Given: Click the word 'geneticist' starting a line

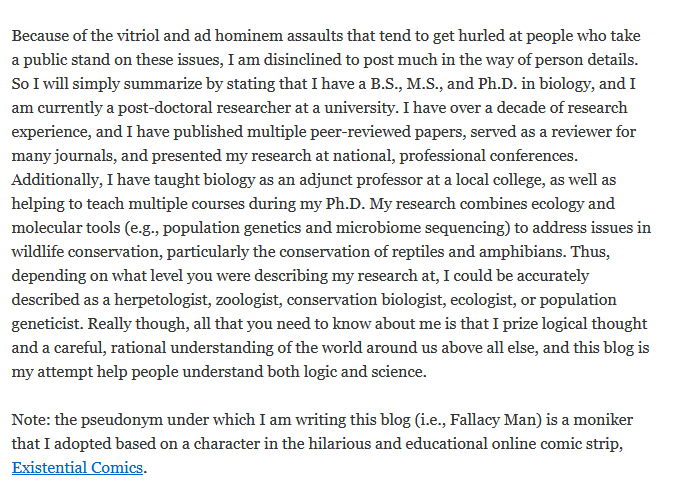Looking at the screenshot, I should [x=48, y=324].
